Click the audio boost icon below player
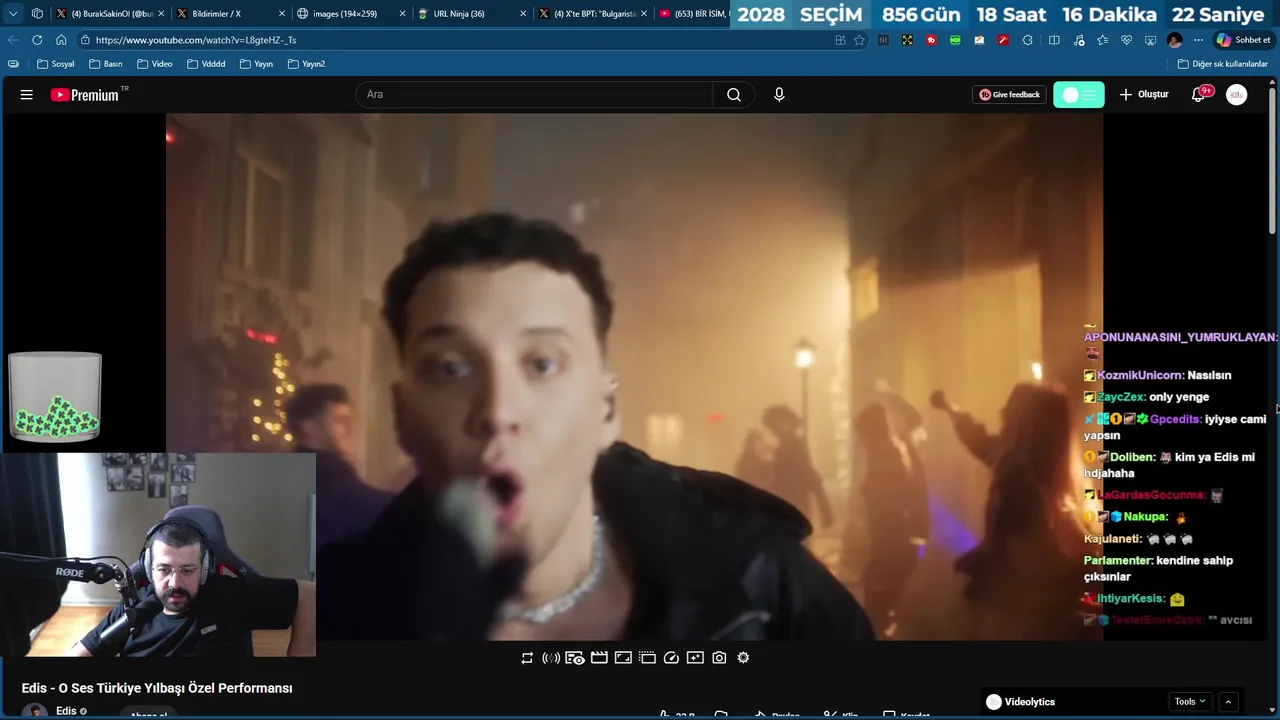1280x720 pixels. [551, 658]
